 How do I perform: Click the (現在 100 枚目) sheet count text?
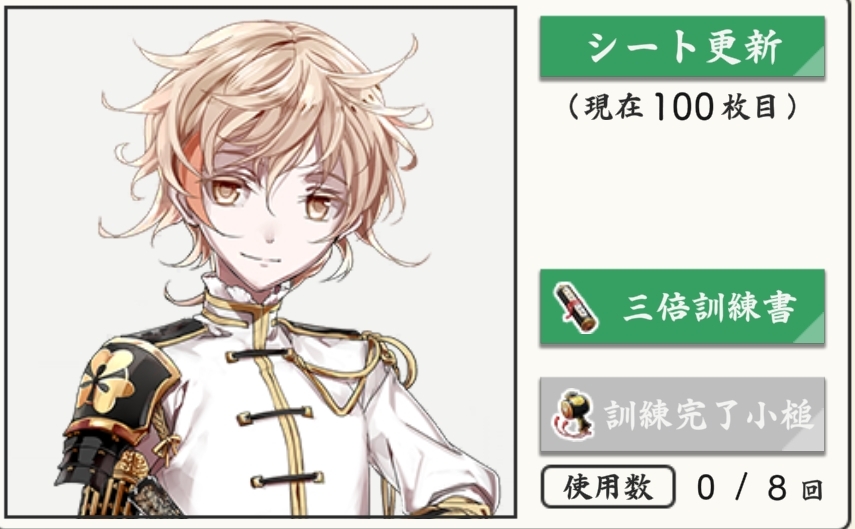click(x=682, y=106)
